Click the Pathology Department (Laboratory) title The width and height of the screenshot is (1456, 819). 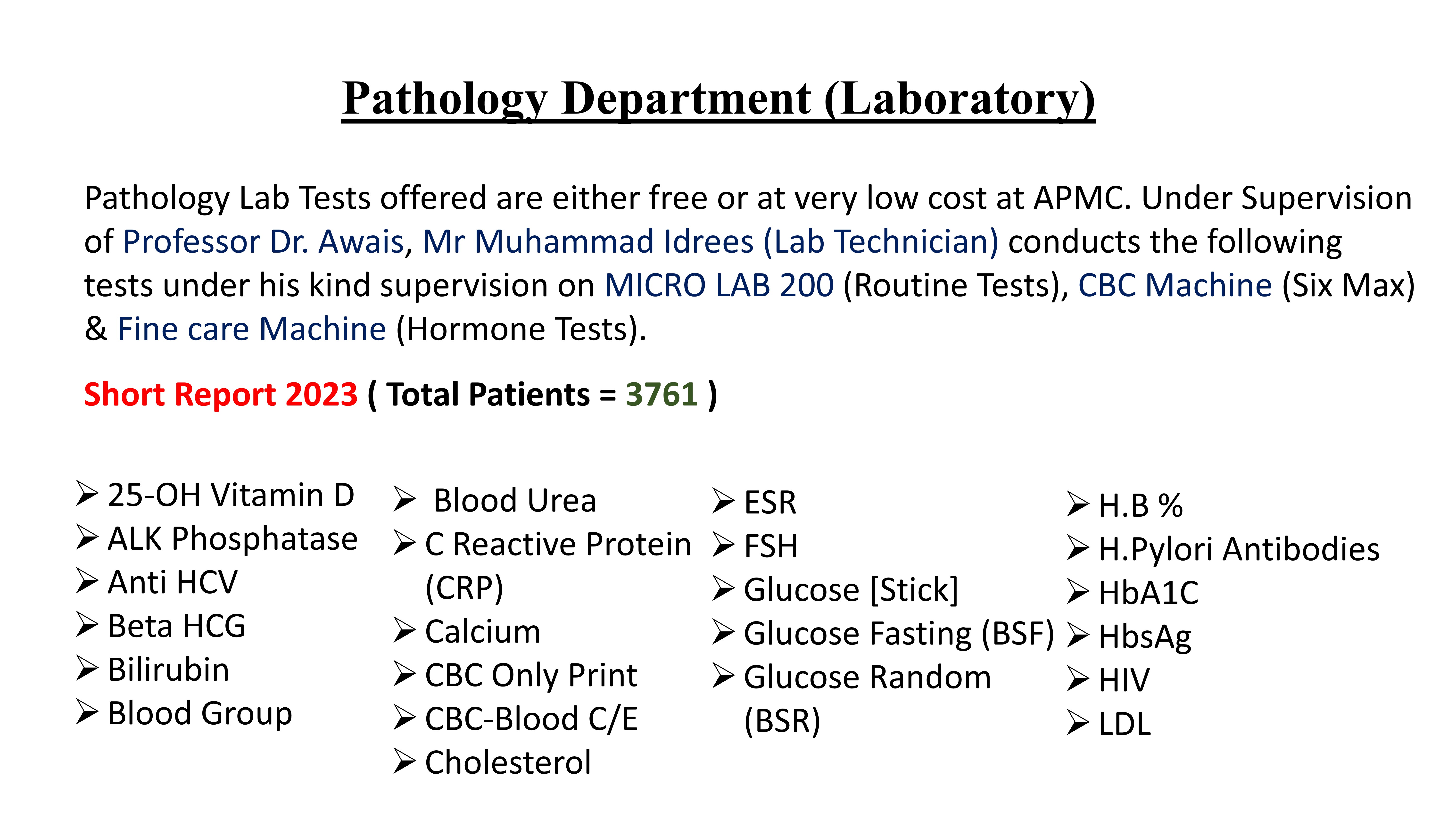coord(718,99)
